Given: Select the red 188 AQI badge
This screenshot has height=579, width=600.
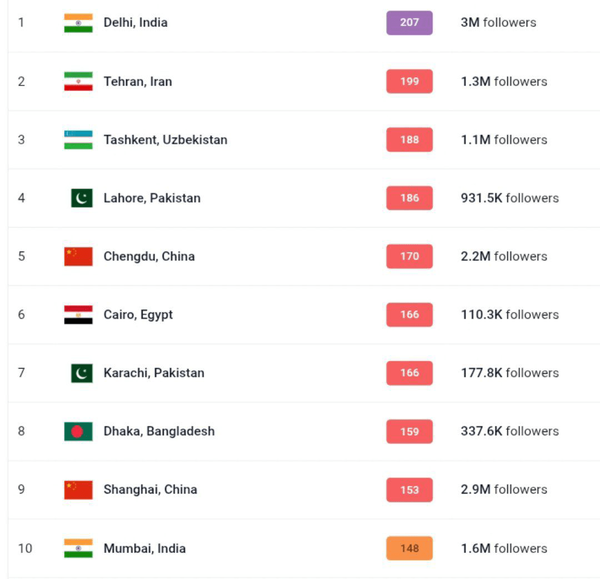Looking at the screenshot, I should tap(409, 140).
